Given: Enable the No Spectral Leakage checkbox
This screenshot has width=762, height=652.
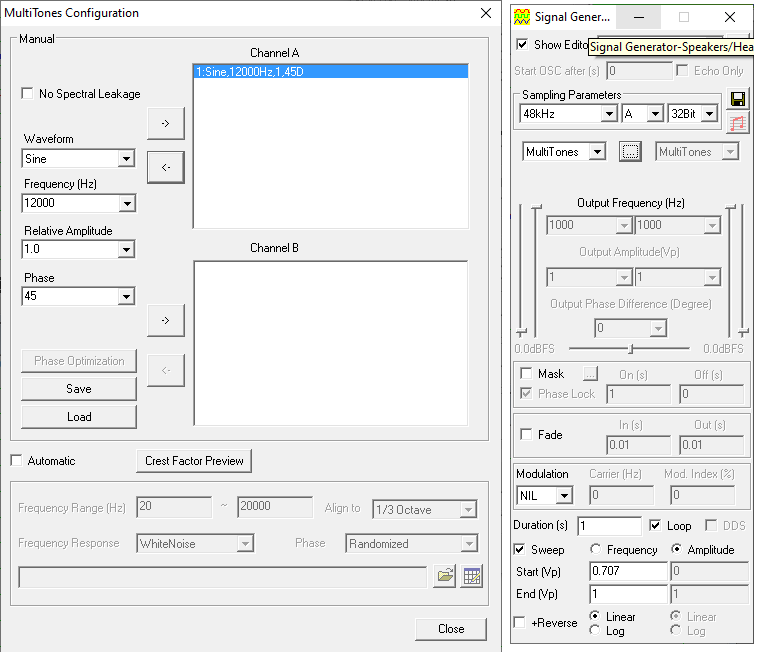Looking at the screenshot, I should click(x=28, y=94).
